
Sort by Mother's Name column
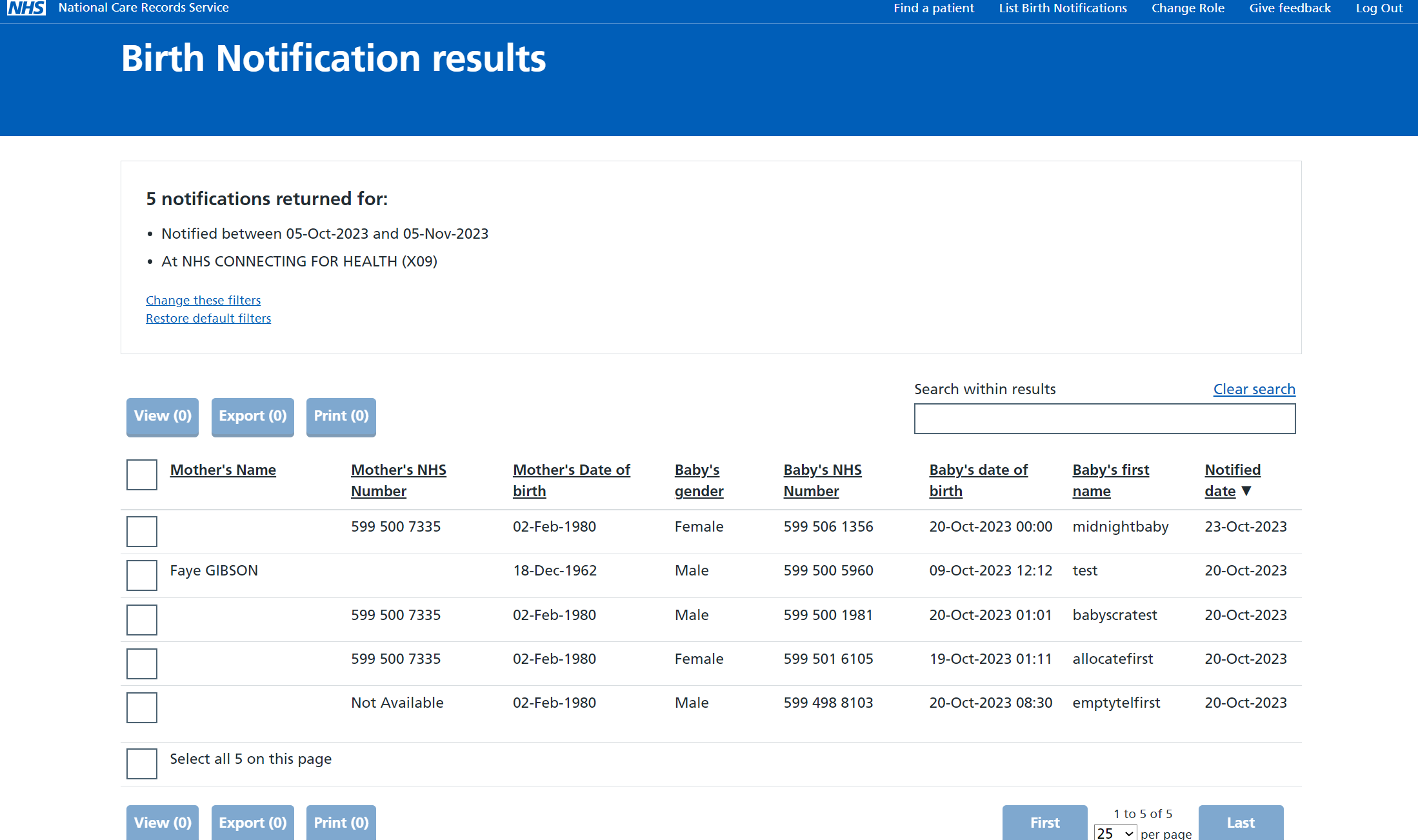[x=223, y=470]
